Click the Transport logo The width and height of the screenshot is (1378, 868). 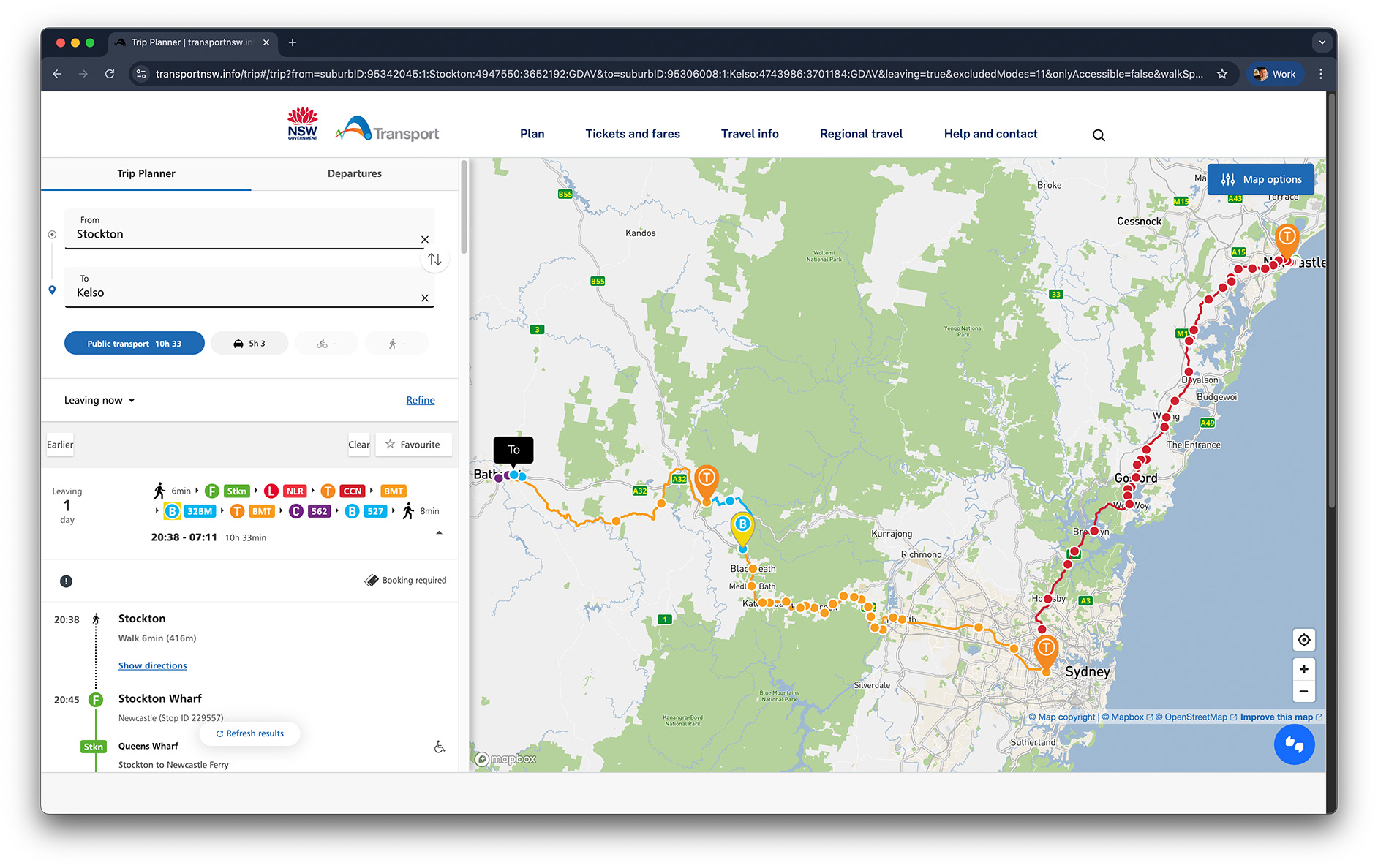pyautogui.click(x=388, y=129)
